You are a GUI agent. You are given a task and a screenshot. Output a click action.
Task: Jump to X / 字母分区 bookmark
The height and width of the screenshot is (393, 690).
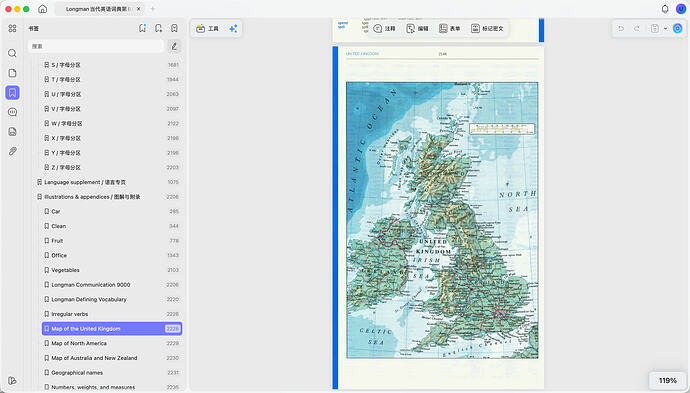pos(112,138)
